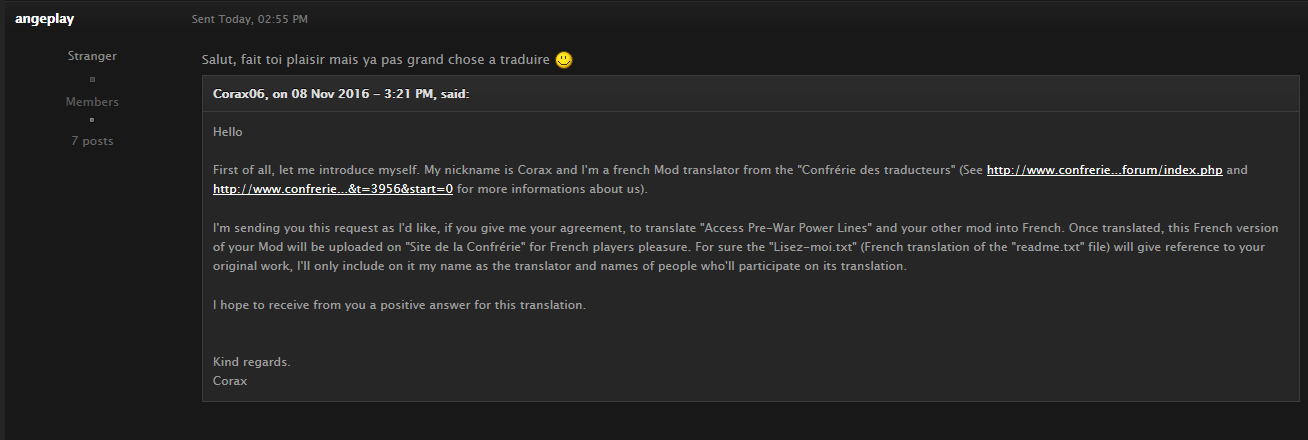The height and width of the screenshot is (440, 1308).
Task: Open angeplay's user profile name
Action: [45, 19]
